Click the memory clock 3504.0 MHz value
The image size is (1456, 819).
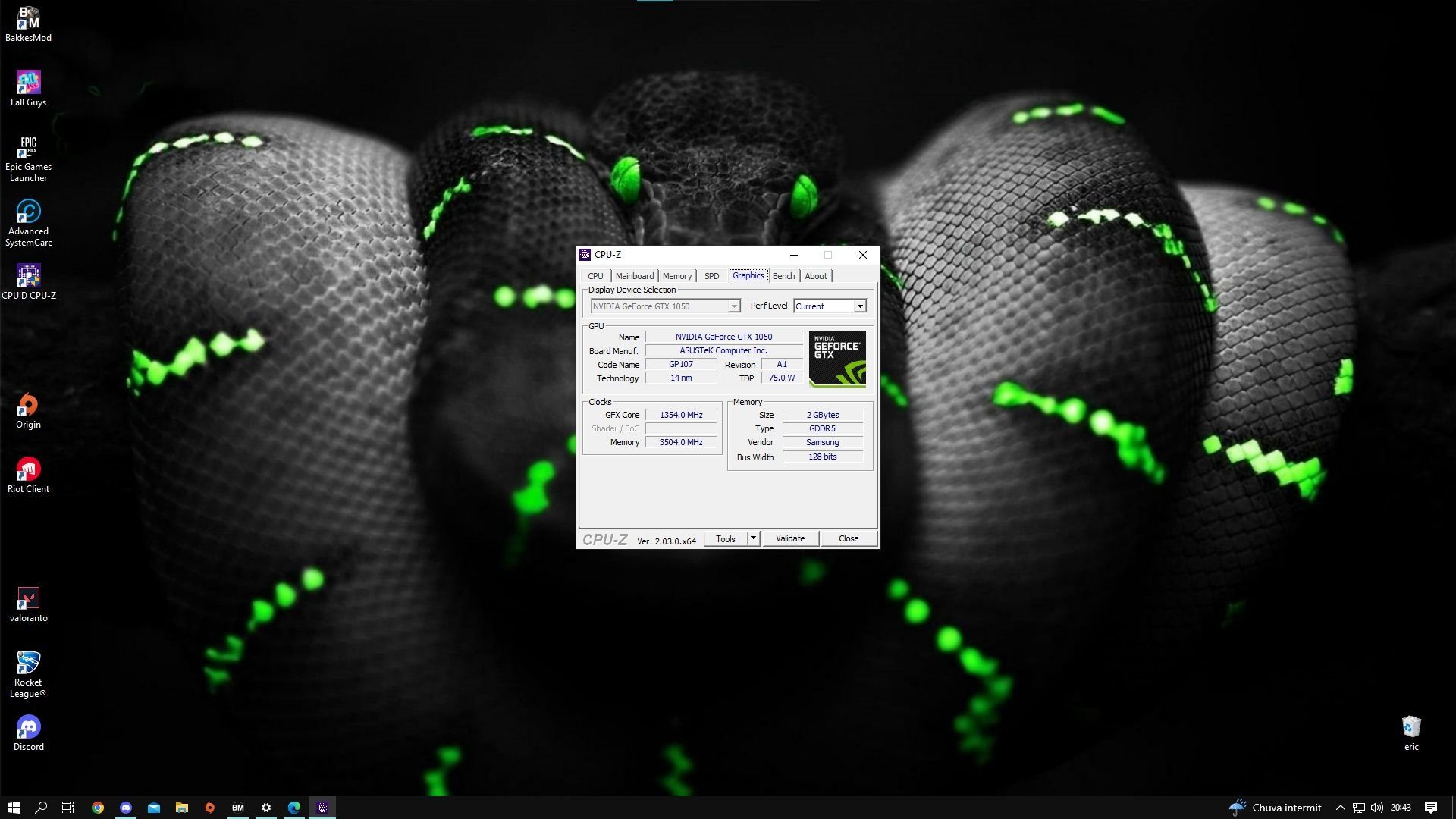point(681,442)
